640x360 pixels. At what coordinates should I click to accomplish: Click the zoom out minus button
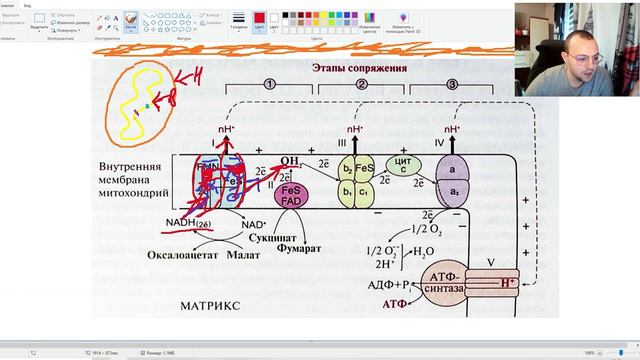pyautogui.click(x=600, y=353)
